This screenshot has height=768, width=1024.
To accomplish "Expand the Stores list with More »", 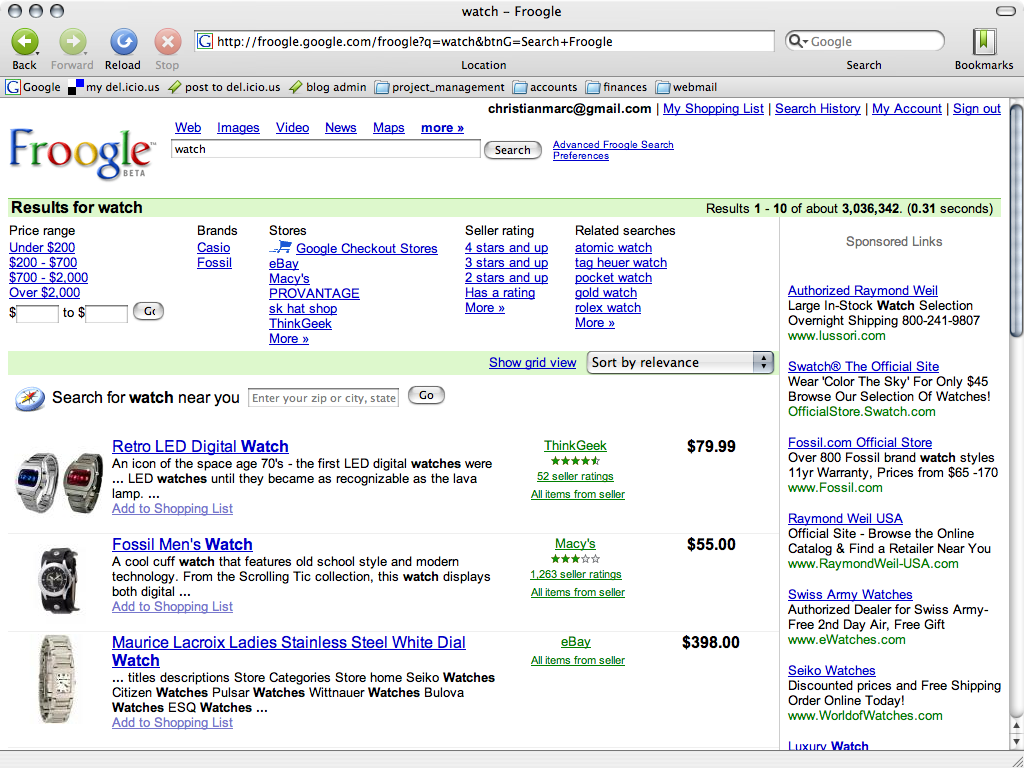I will pos(288,339).
